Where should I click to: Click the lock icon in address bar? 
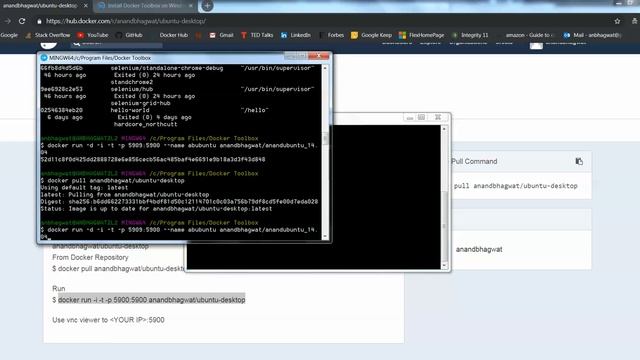point(39,21)
